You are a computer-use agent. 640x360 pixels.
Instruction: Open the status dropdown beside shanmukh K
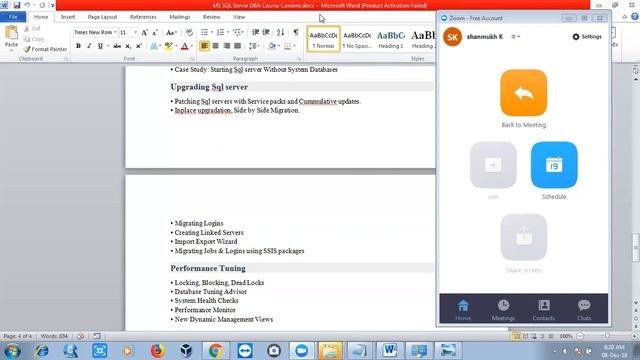[516, 37]
